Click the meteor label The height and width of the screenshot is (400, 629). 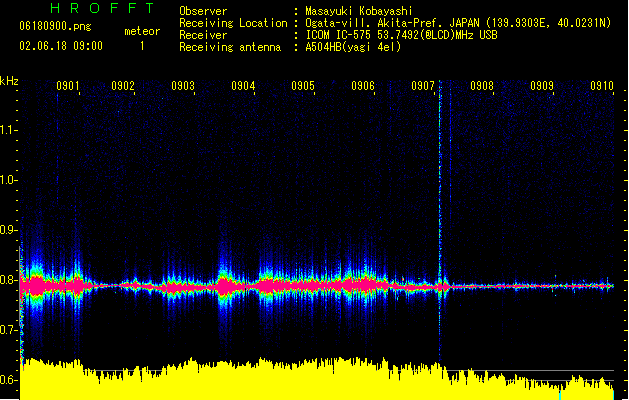(x=142, y=31)
